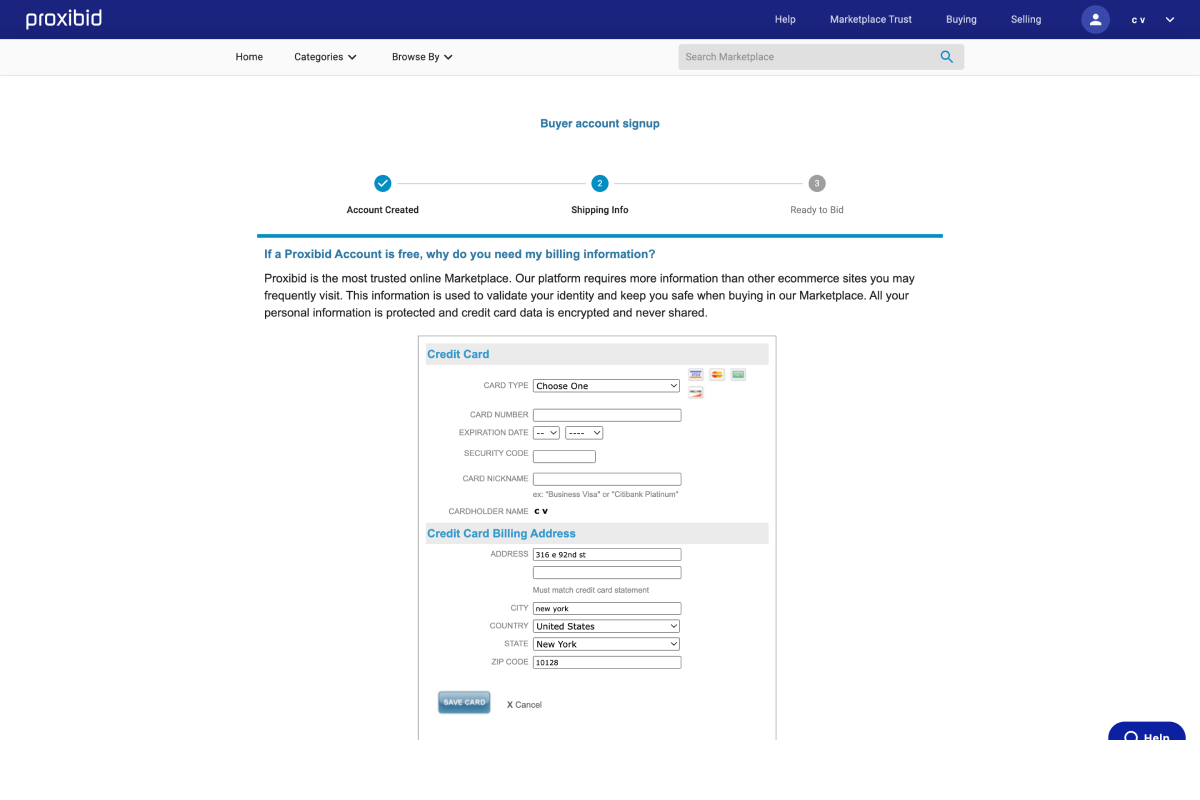Click the City field containing new york
This screenshot has width=1200, height=800.
point(607,608)
